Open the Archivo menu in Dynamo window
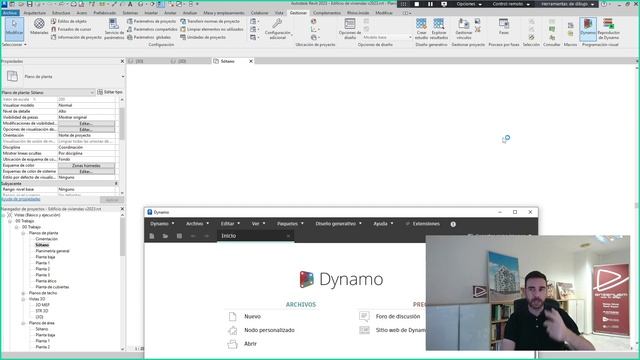 198,224
